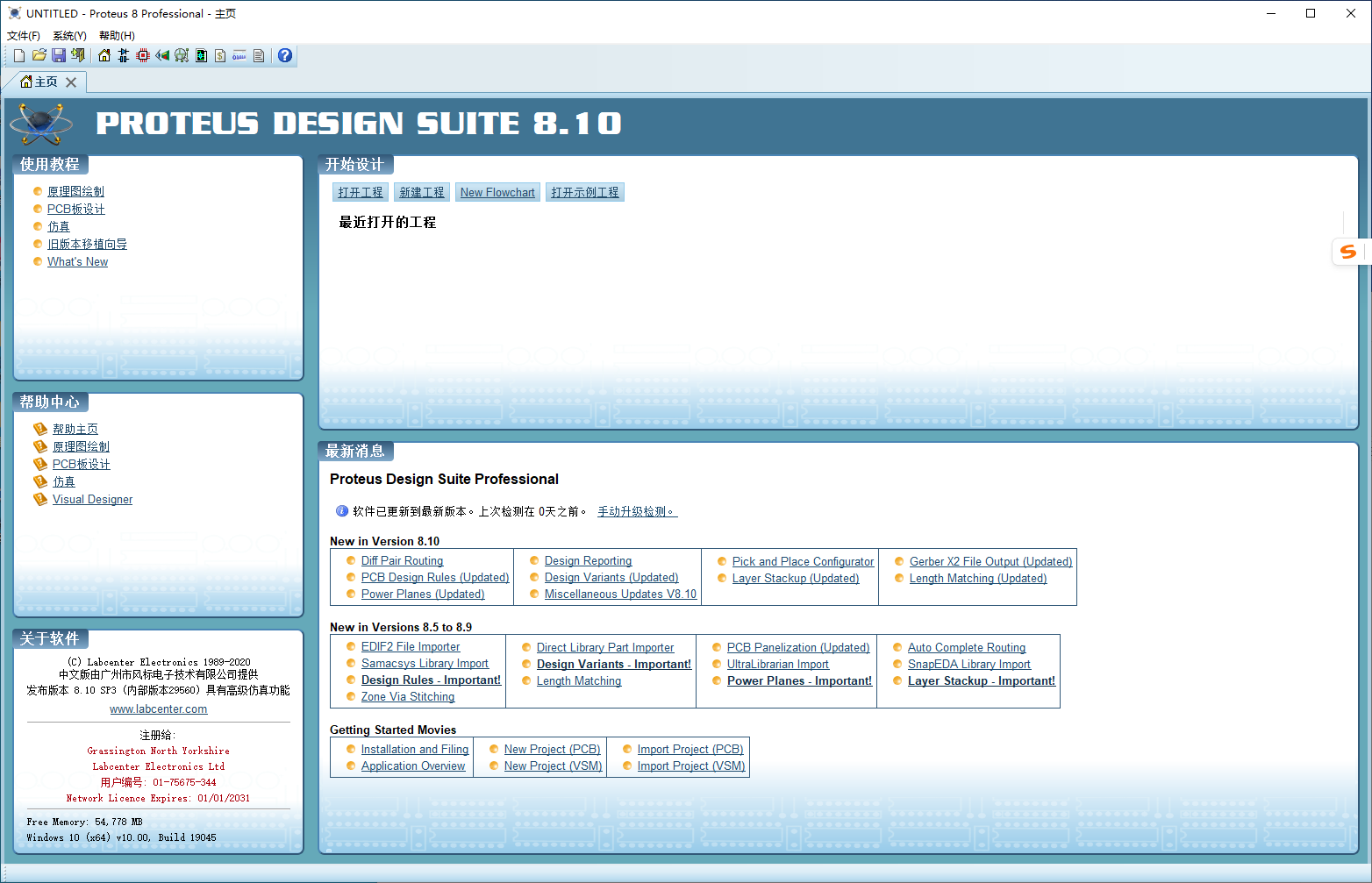Open the New Project (PCB) movie link
The height and width of the screenshot is (883, 1372).
pos(553,749)
